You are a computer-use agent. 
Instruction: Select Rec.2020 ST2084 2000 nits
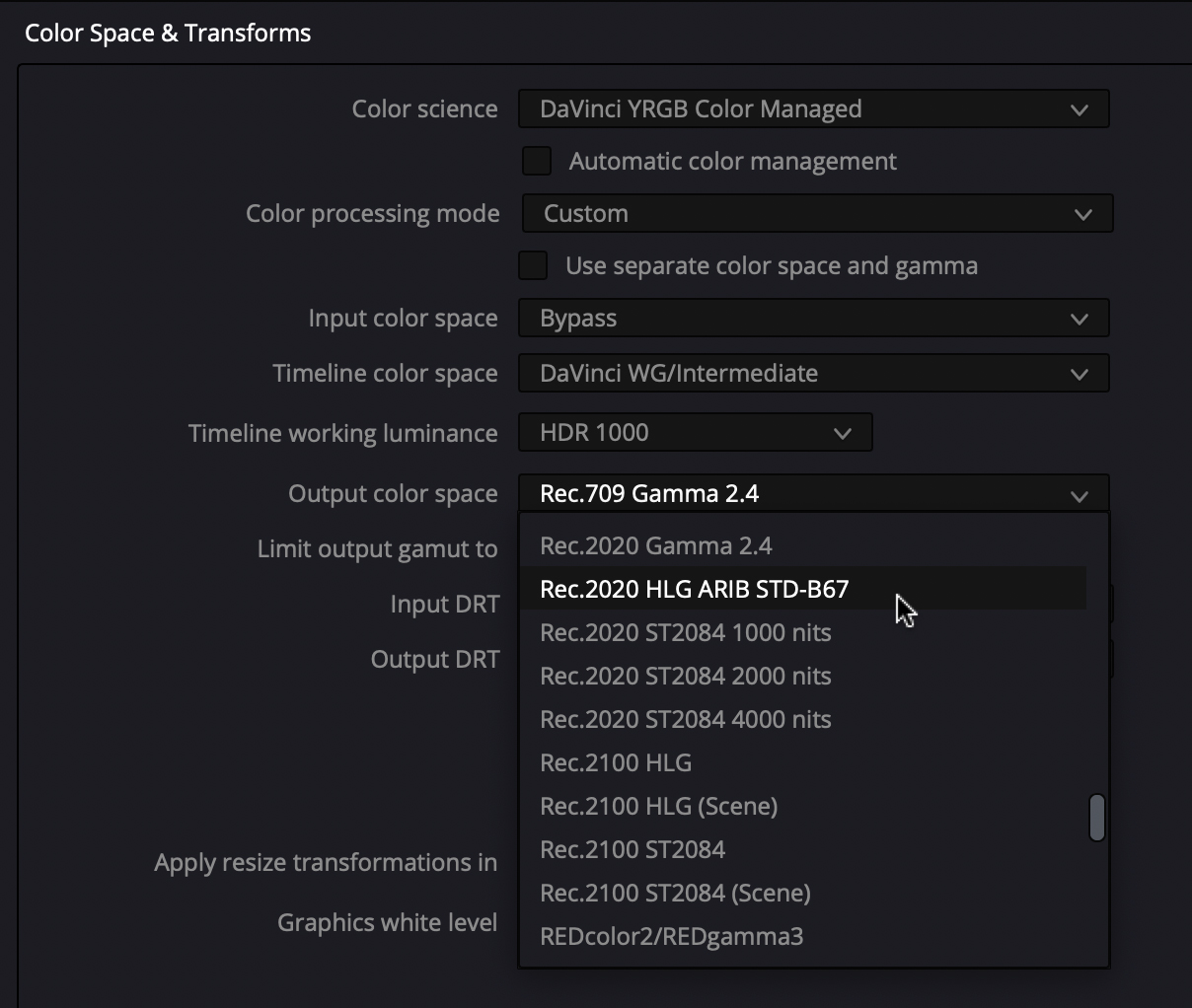coord(802,676)
